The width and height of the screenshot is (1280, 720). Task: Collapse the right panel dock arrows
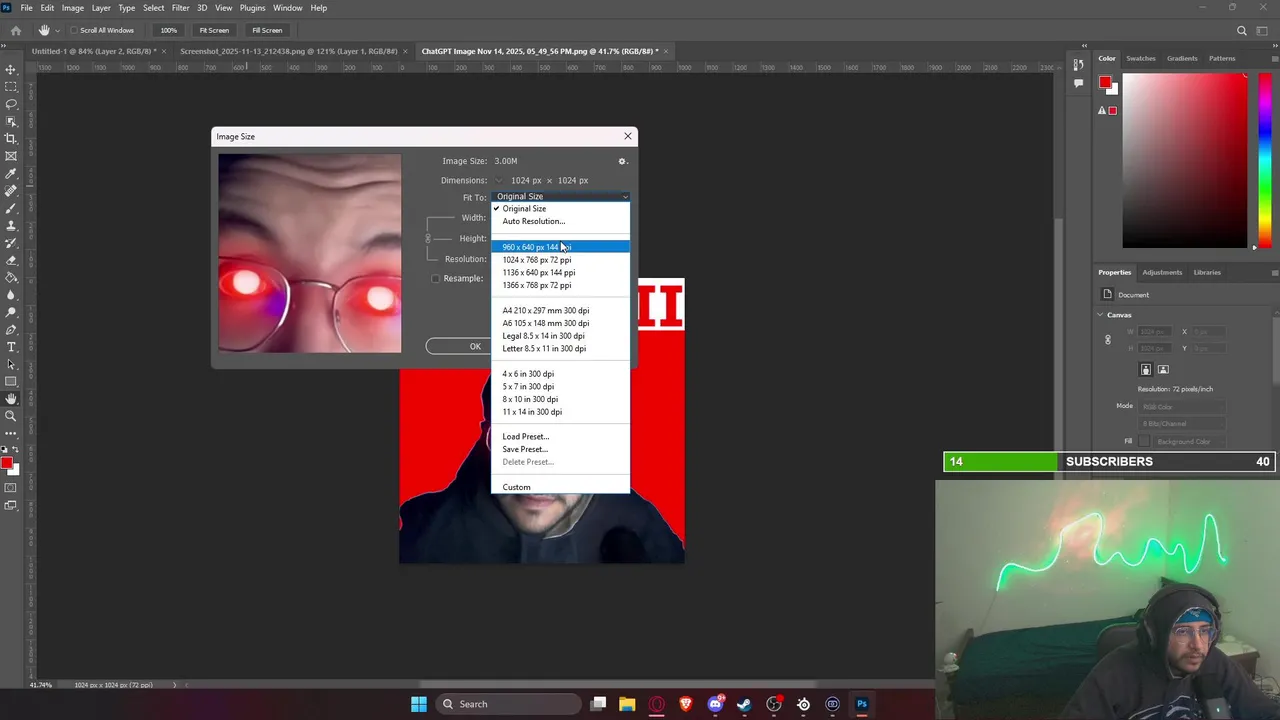pos(1274,45)
